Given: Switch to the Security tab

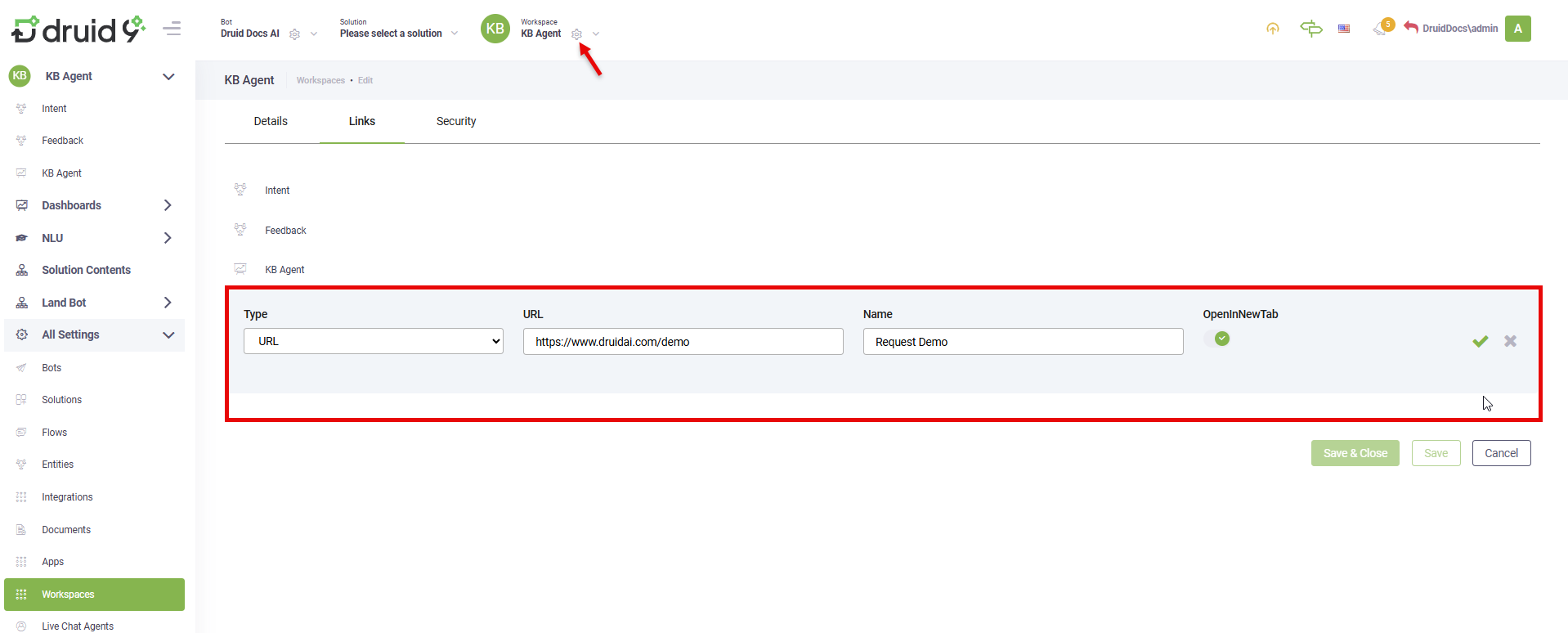Looking at the screenshot, I should click(x=455, y=121).
